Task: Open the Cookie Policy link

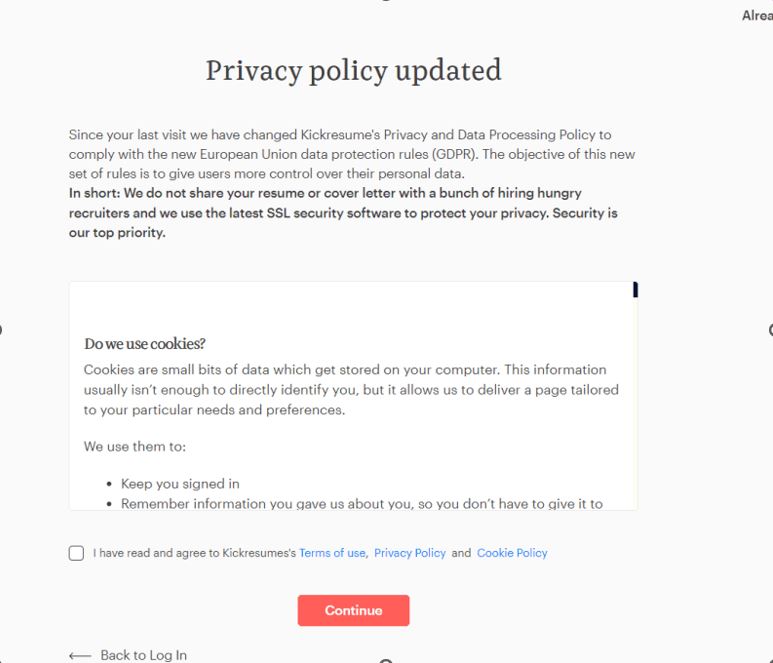Action: (x=512, y=553)
